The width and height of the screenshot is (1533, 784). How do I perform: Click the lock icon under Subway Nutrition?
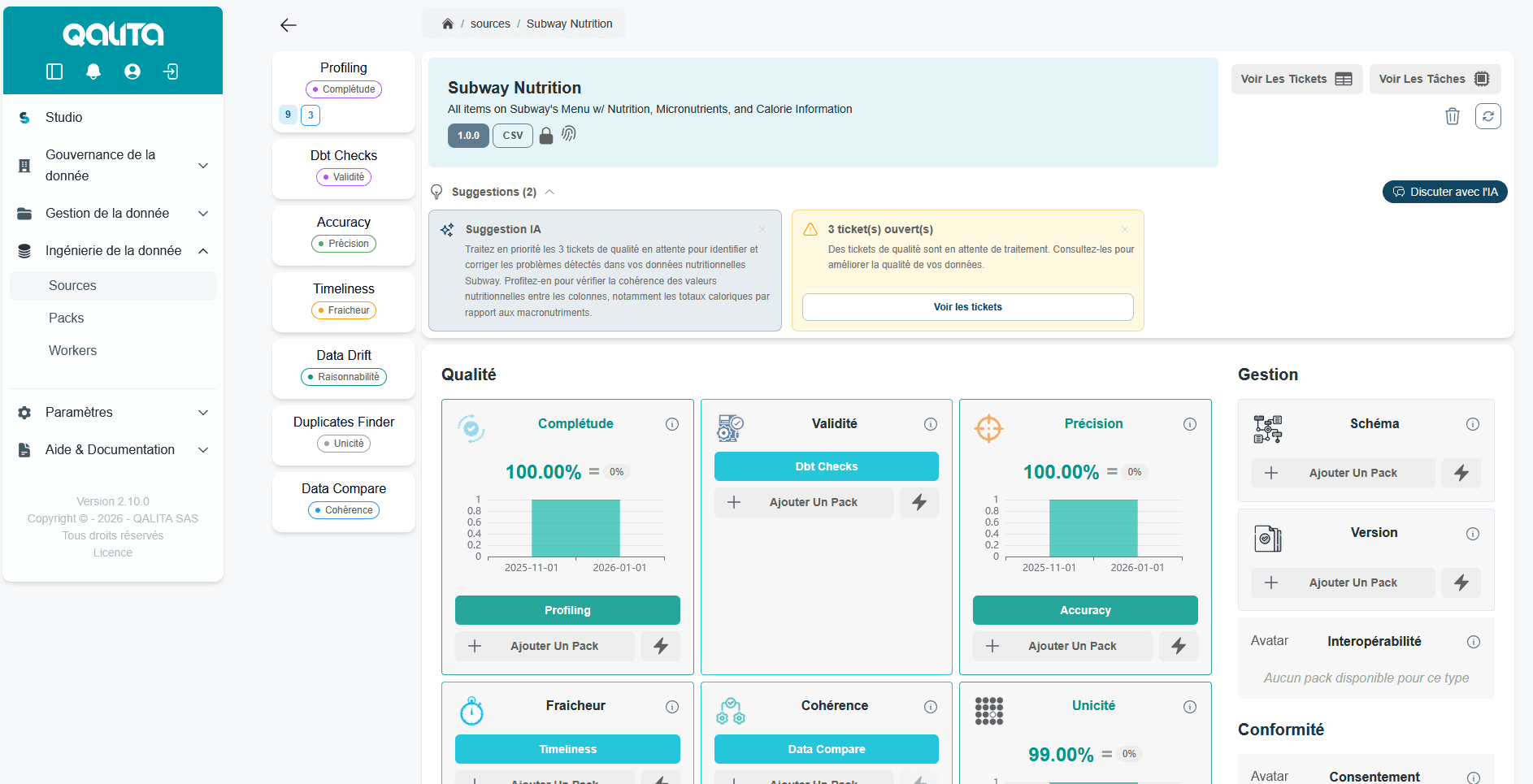pos(546,136)
